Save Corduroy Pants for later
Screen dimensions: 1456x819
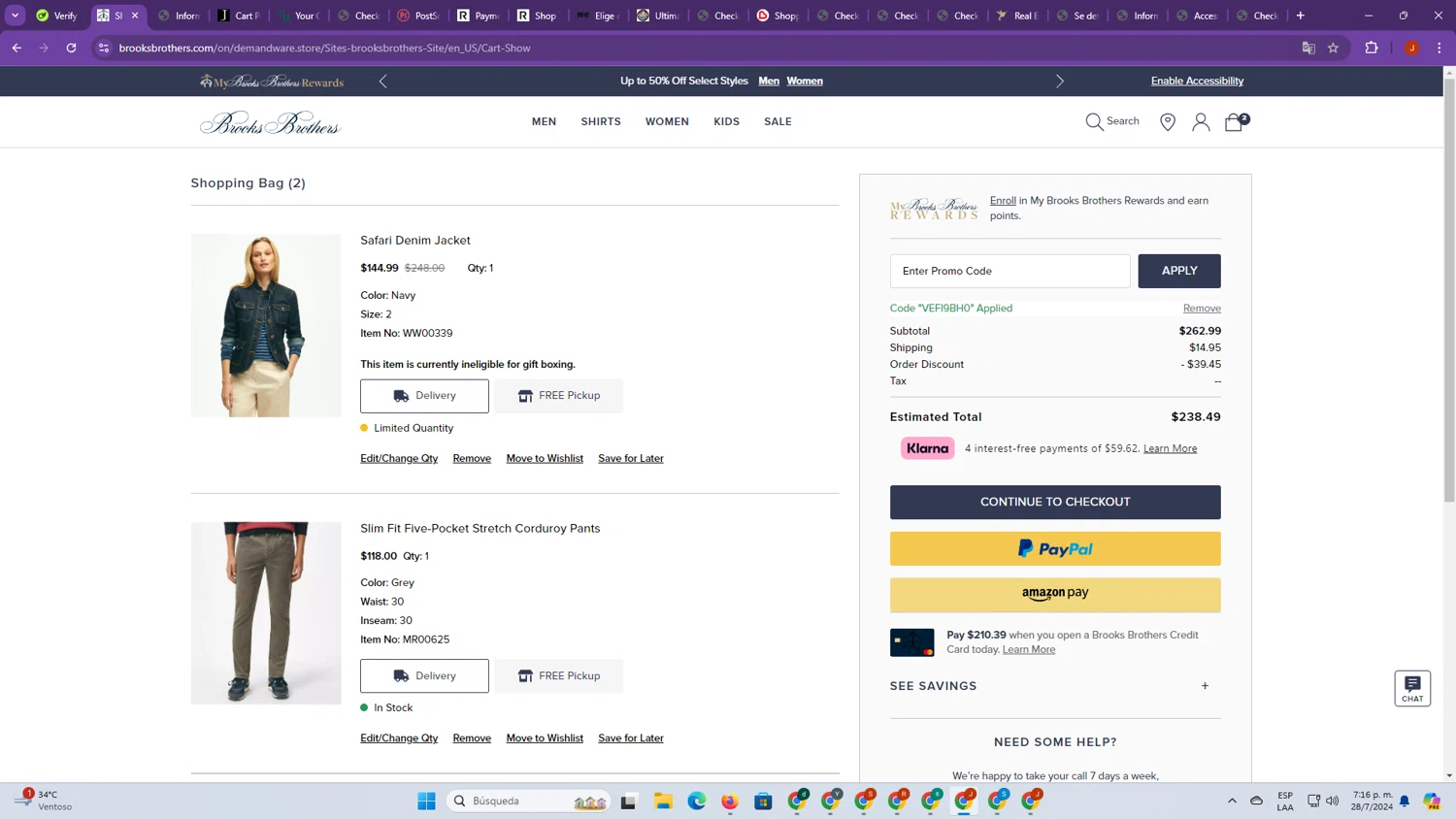(631, 738)
